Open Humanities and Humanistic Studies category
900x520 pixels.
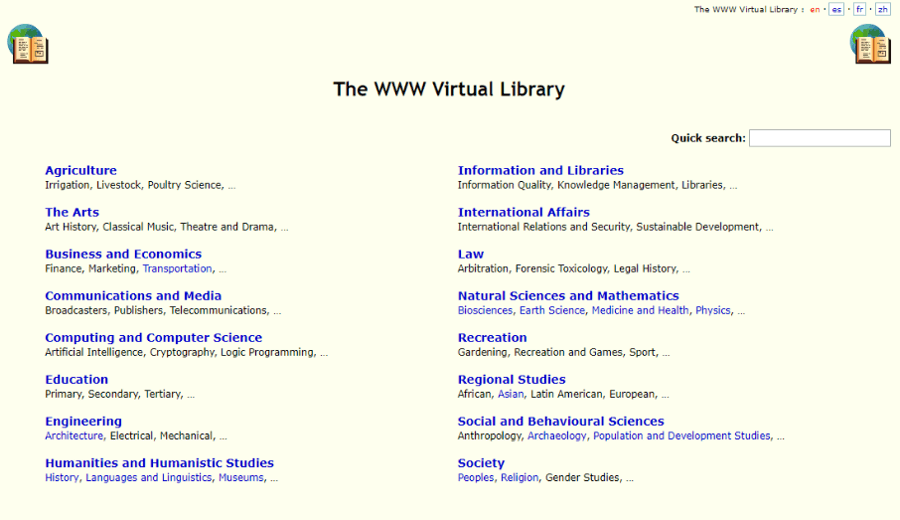160,463
